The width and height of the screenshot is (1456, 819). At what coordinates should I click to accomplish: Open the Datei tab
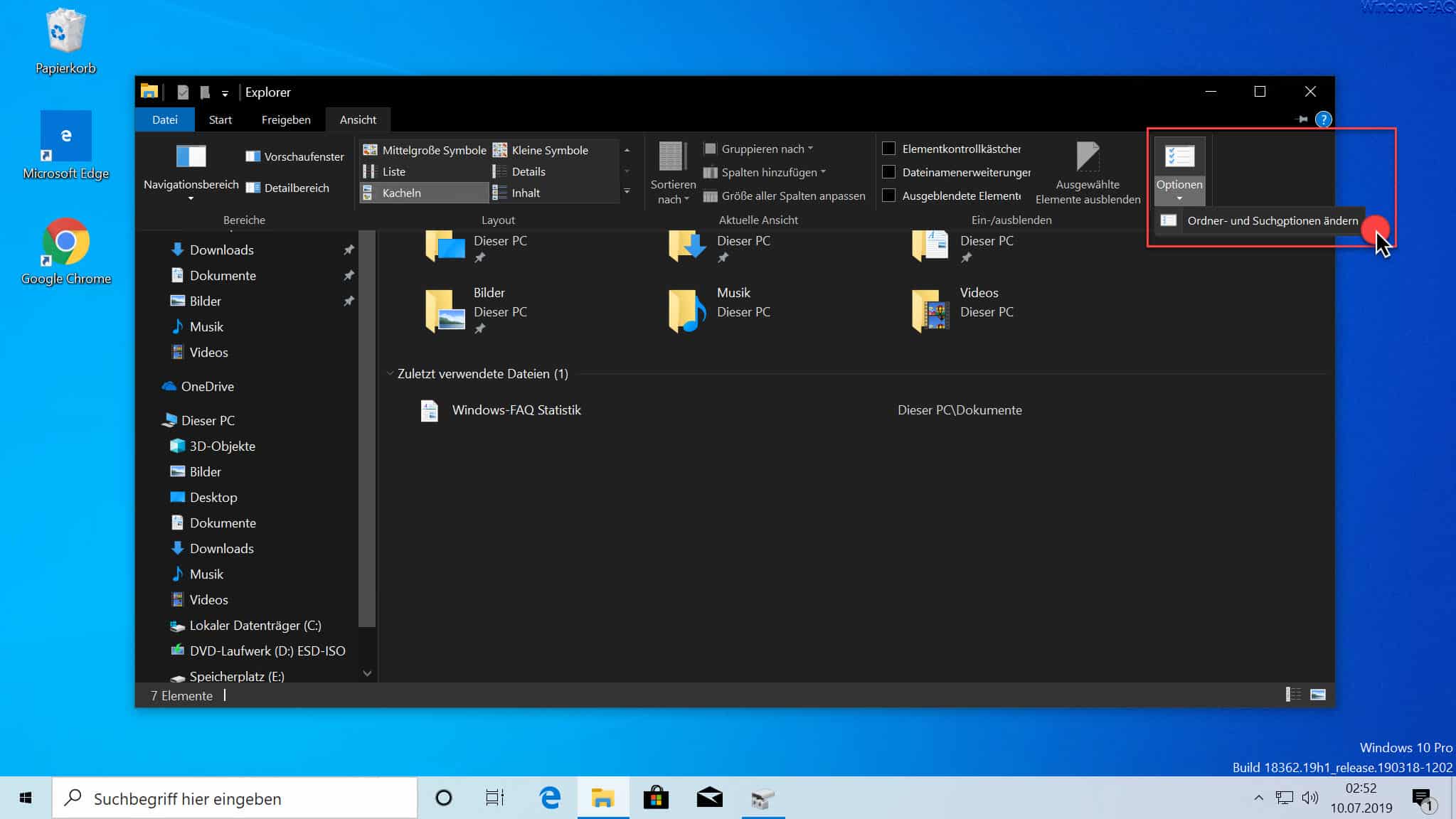coord(164,119)
